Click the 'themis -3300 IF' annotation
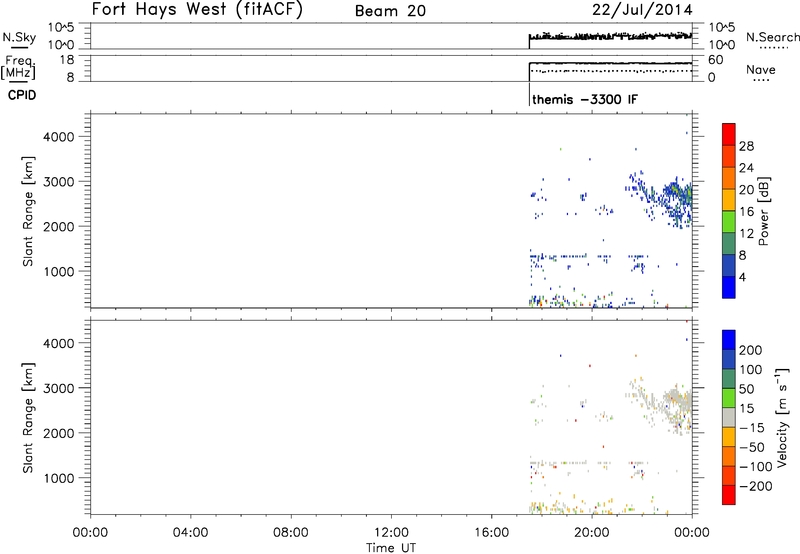 coord(585,99)
